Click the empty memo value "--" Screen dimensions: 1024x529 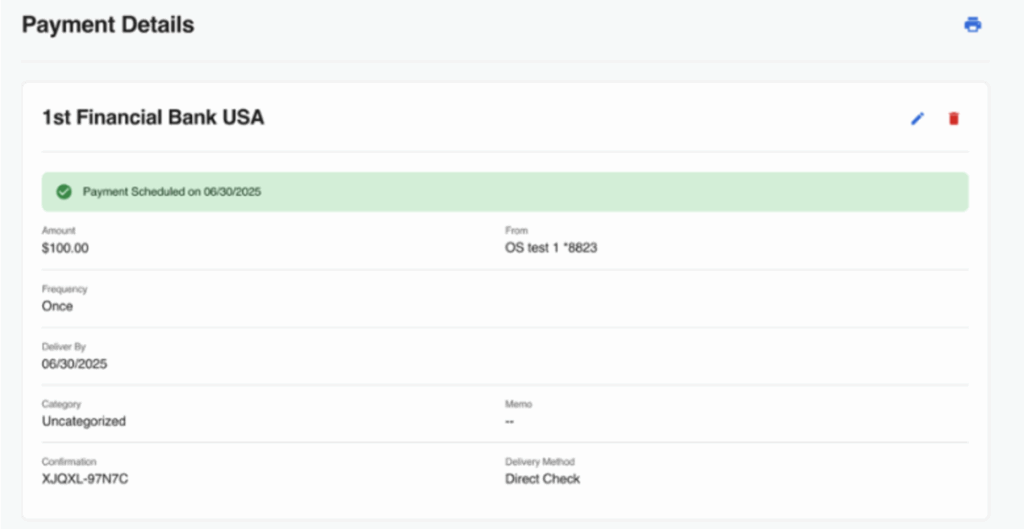[509, 422]
